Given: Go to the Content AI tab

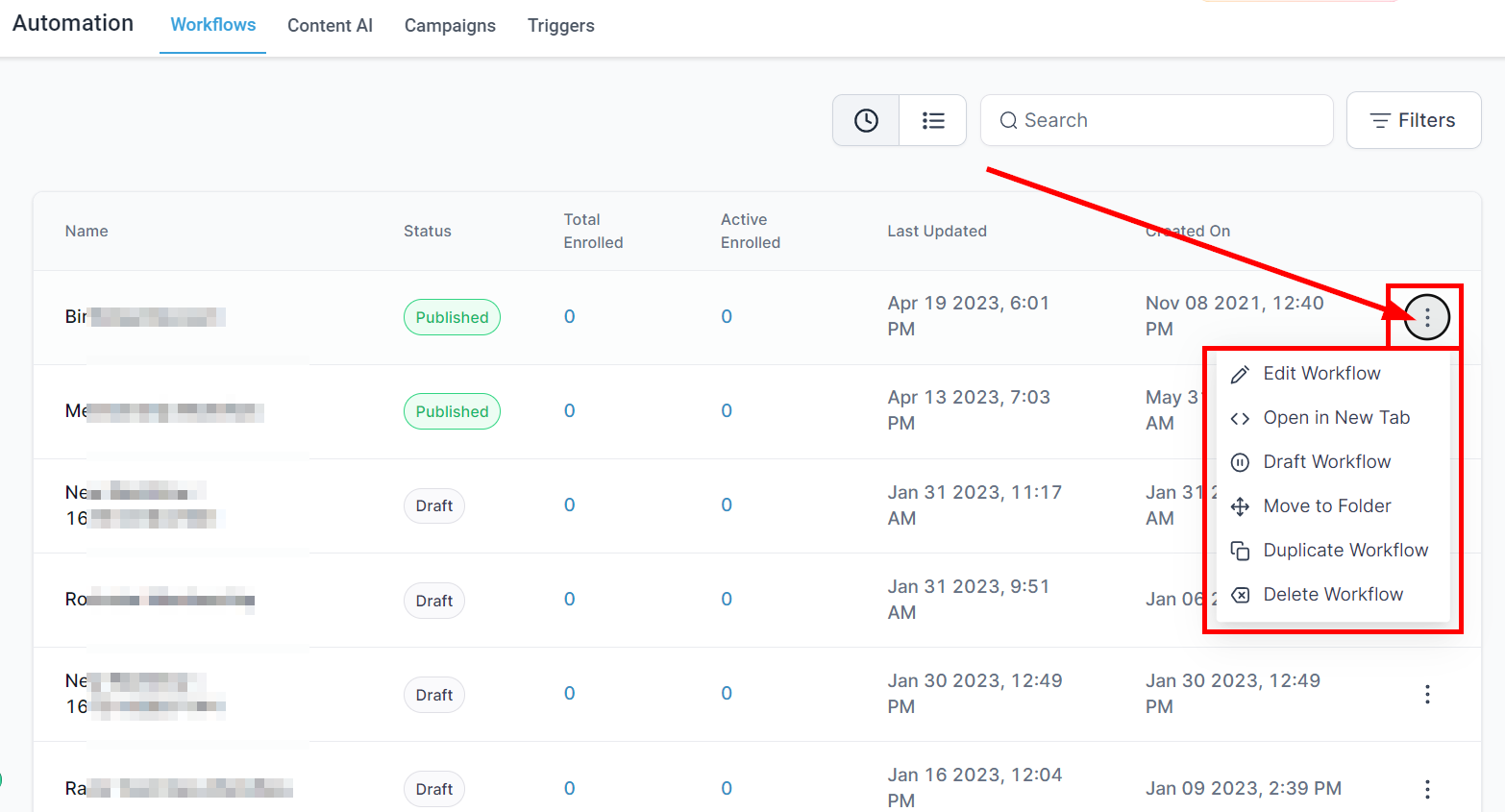Looking at the screenshot, I should tap(330, 26).
